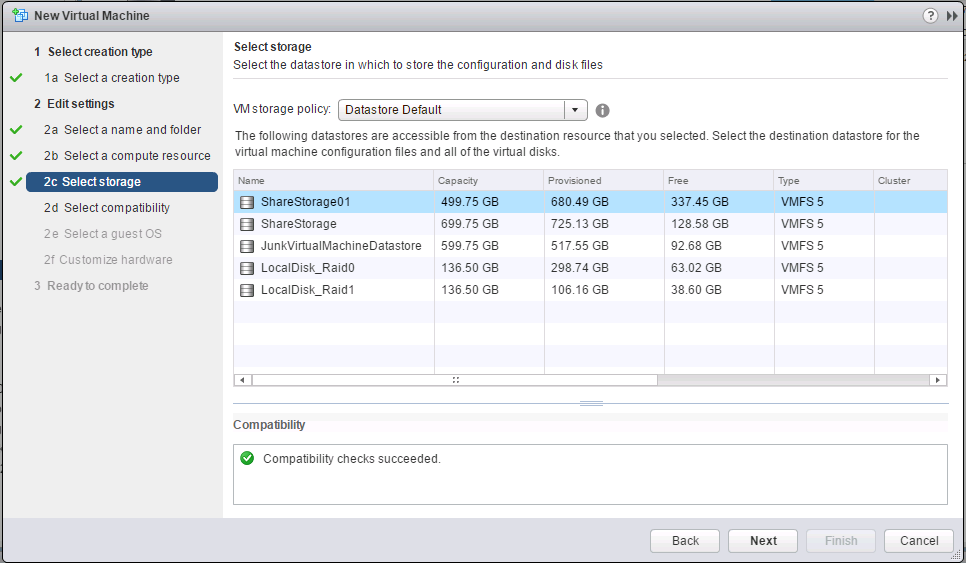Image resolution: width=966 pixels, height=563 pixels.
Task: Click the JunkVirtualMachineDatastore datastore icon
Action: [x=247, y=246]
